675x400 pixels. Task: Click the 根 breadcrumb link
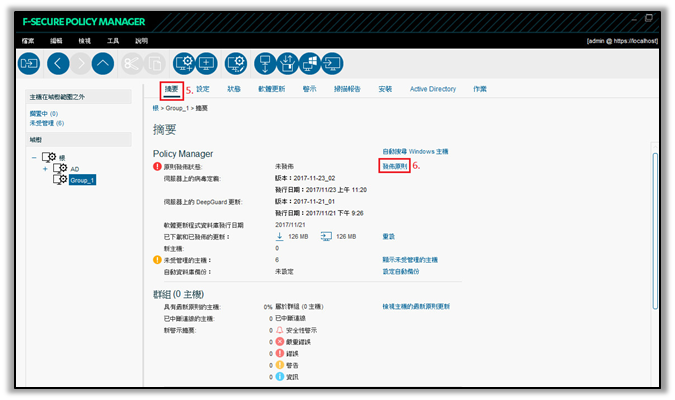pos(155,108)
